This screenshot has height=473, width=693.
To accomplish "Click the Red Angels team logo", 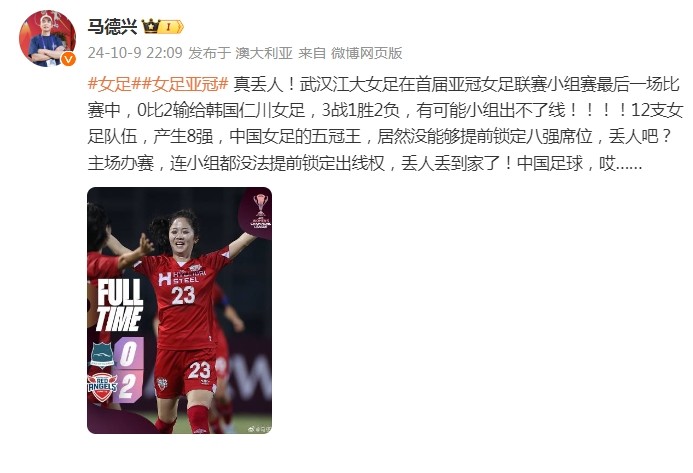I will pyautogui.click(x=102, y=387).
